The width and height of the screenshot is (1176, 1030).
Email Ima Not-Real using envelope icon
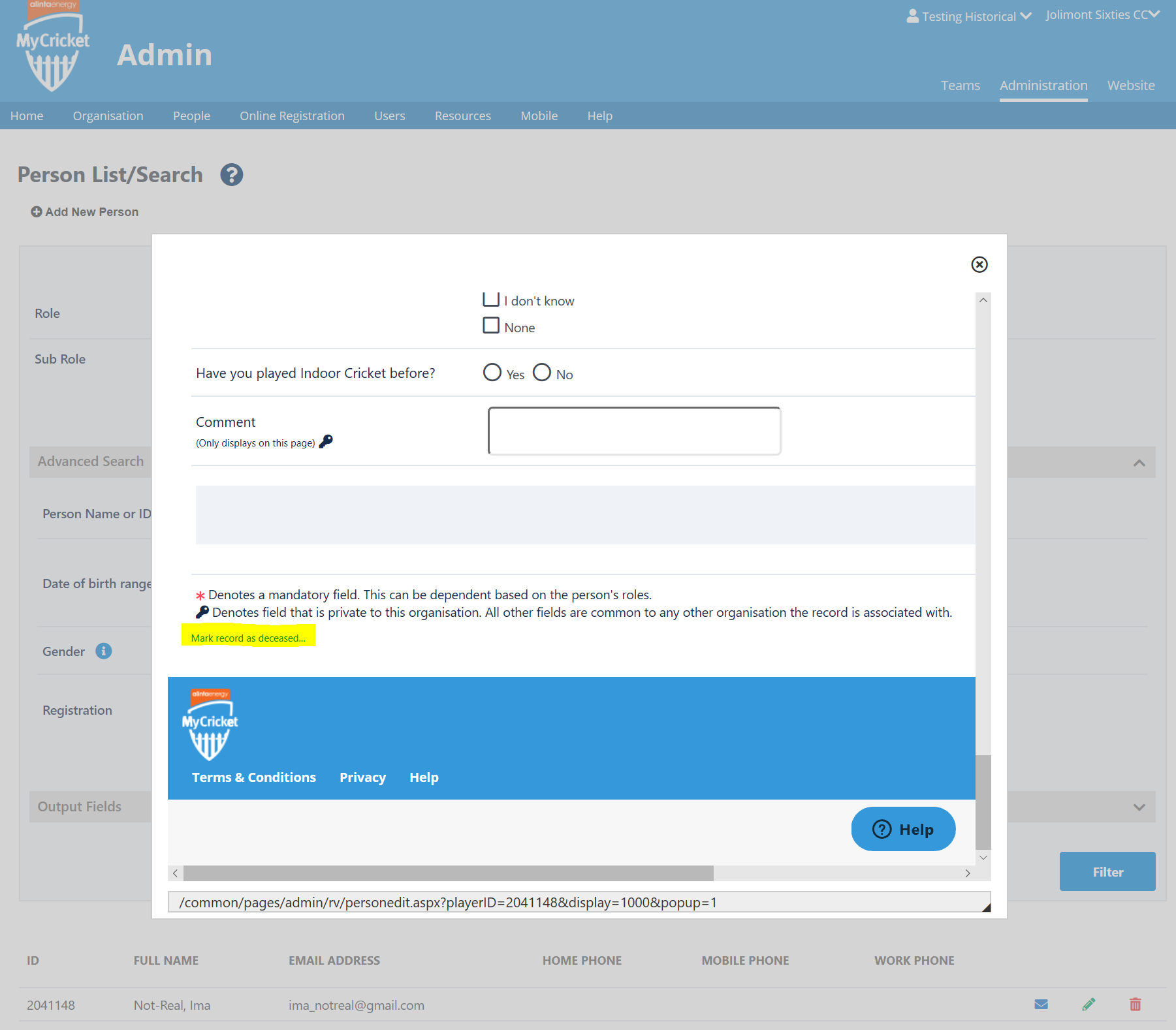pos(1041,1005)
